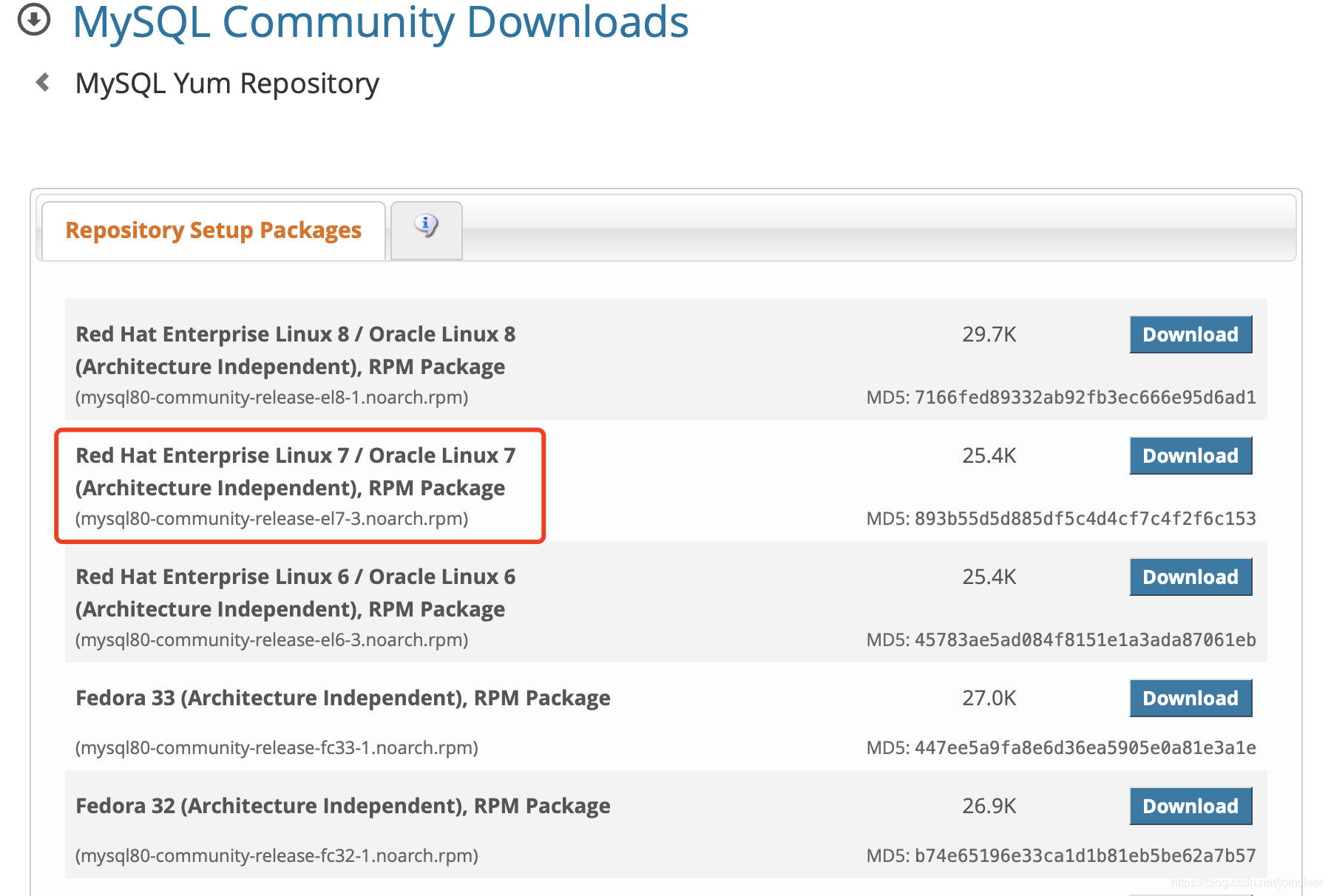
Task: Download the Fedora 32 RPM package
Action: tap(1191, 806)
